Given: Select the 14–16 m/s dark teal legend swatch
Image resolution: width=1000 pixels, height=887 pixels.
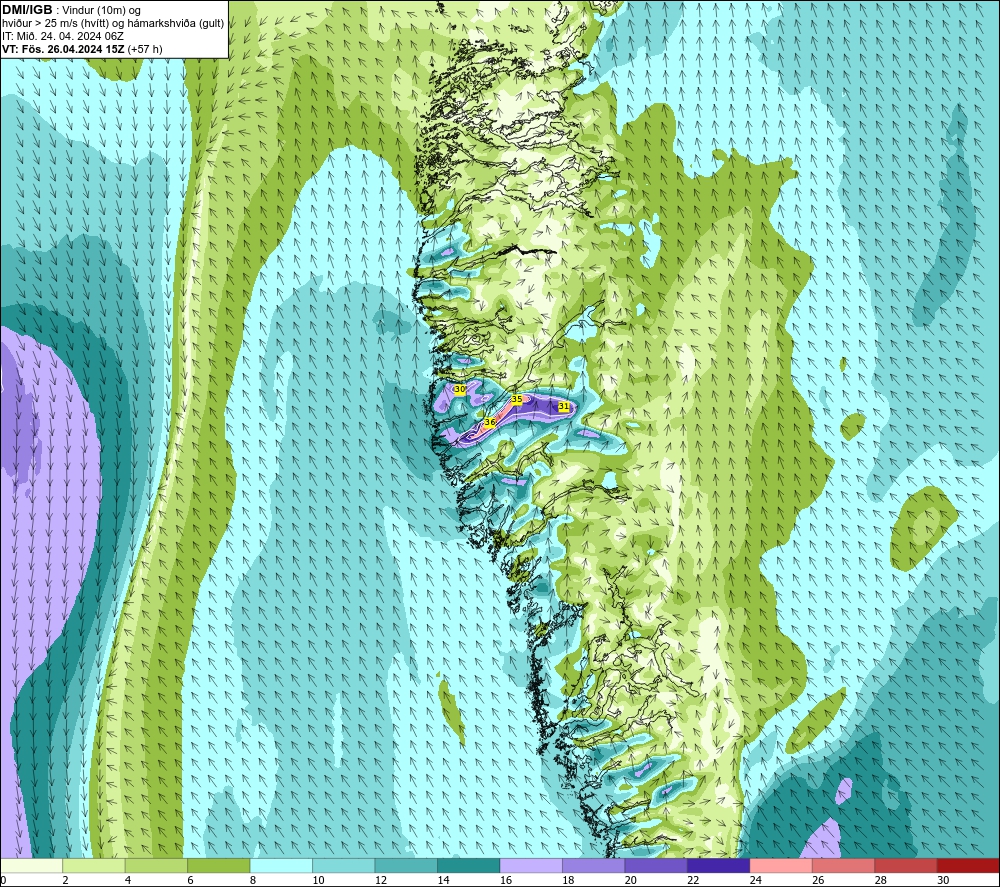Looking at the screenshot, I should tap(469, 865).
